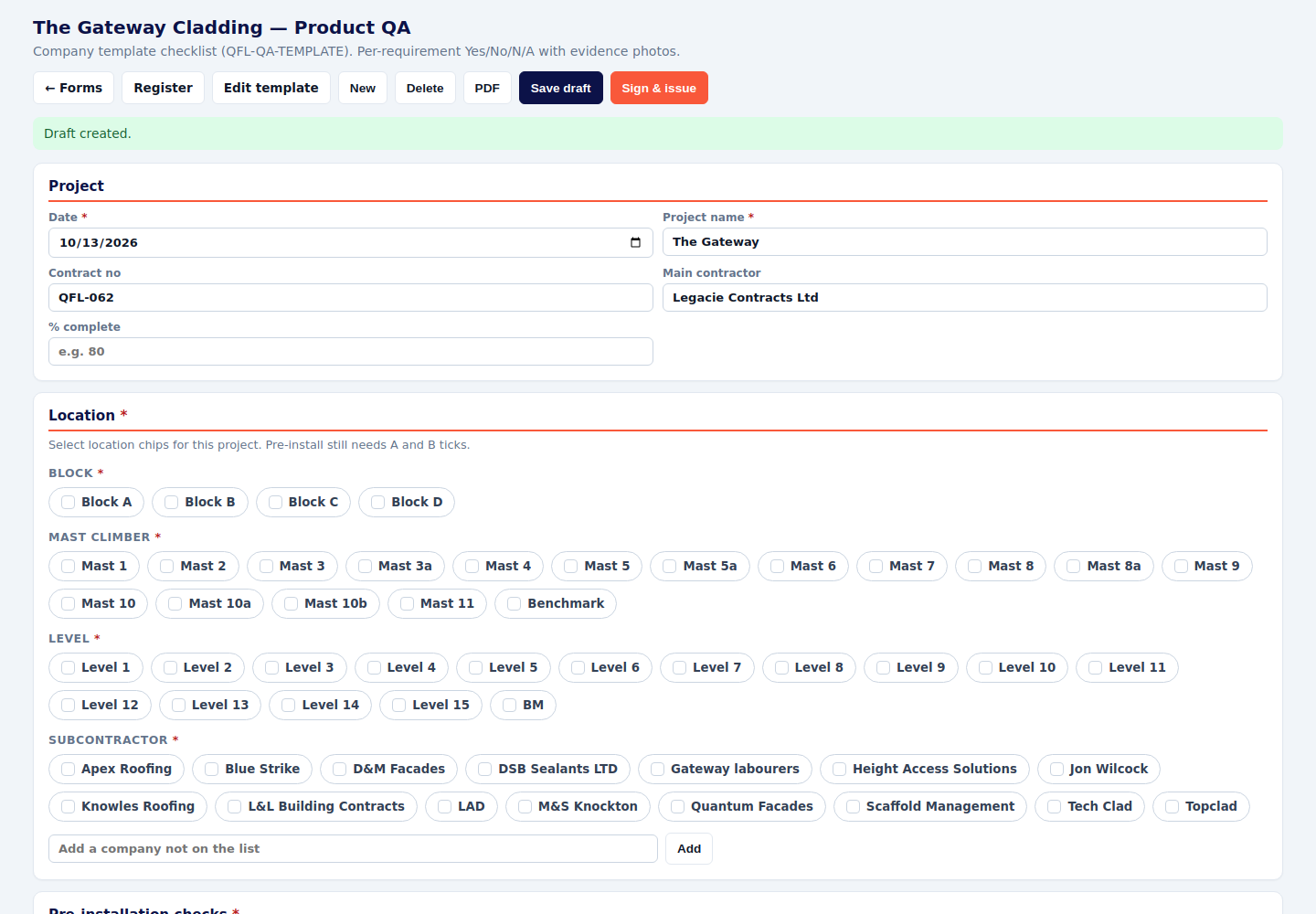This screenshot has height=914, width=1316.
Task: Edit the Contract no field
Action: click(351, 298)
